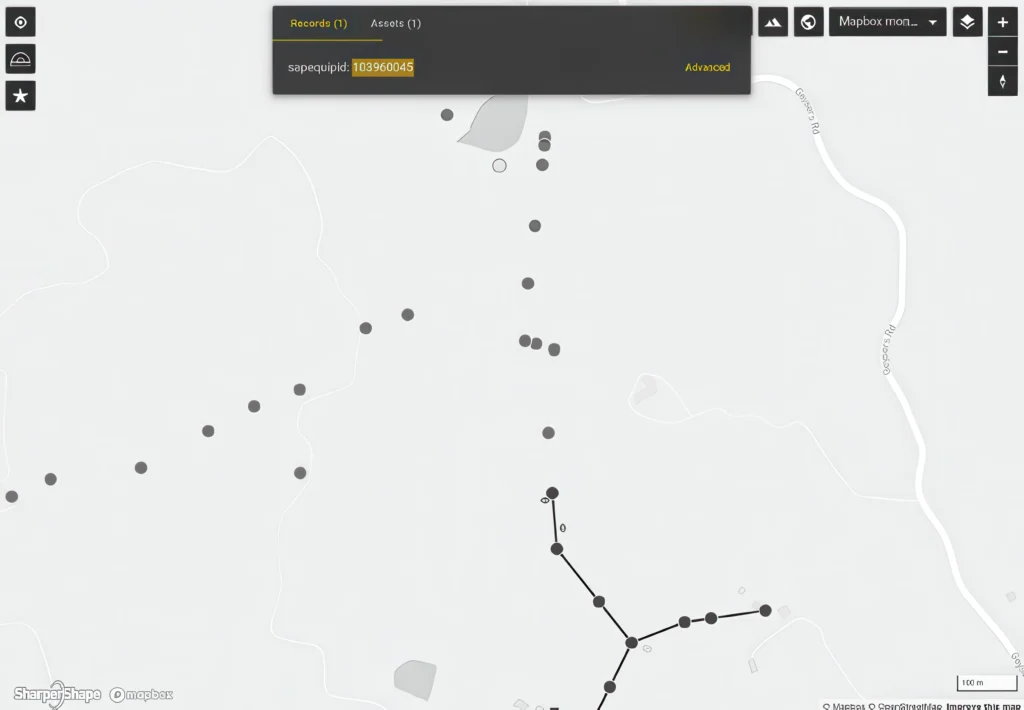Viewport: 1024px width, 710px height.
Task: Open the Mapbox basemap style dropdown
Action: (x=887, y=22)
